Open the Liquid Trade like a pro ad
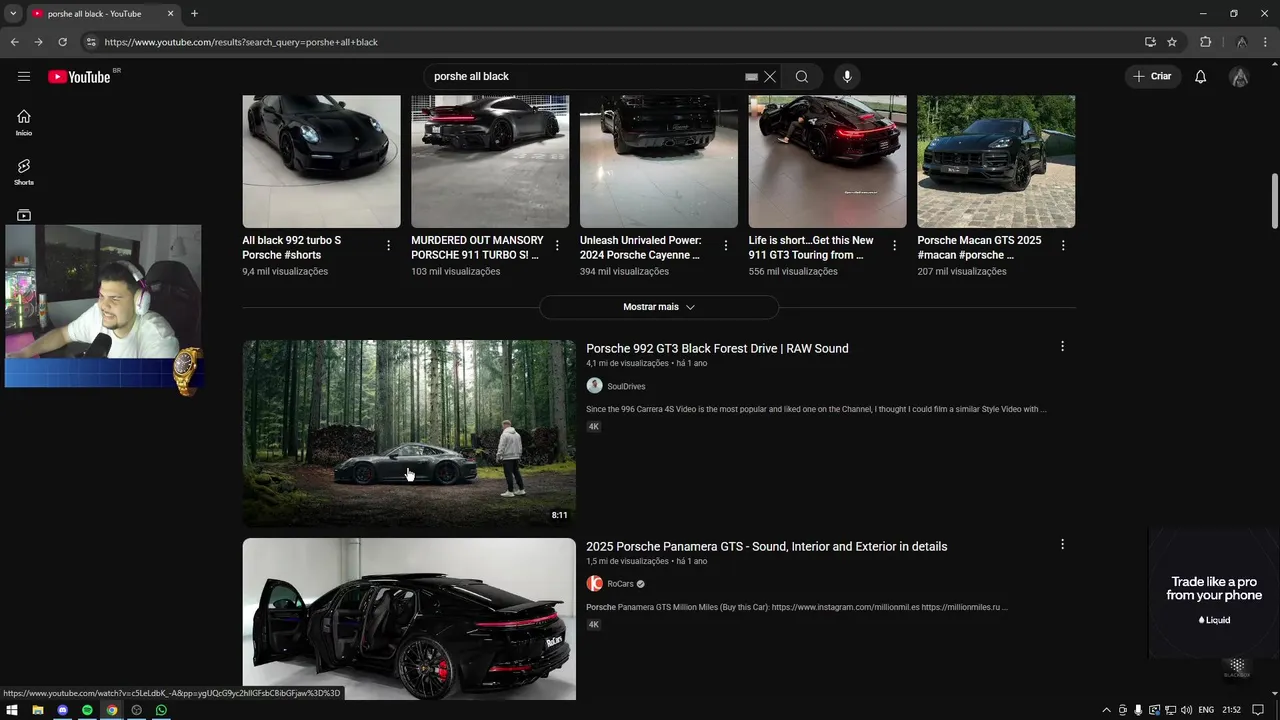Image resolution: width=1280 pixels, height=720 pixels. pos(1214,594)
